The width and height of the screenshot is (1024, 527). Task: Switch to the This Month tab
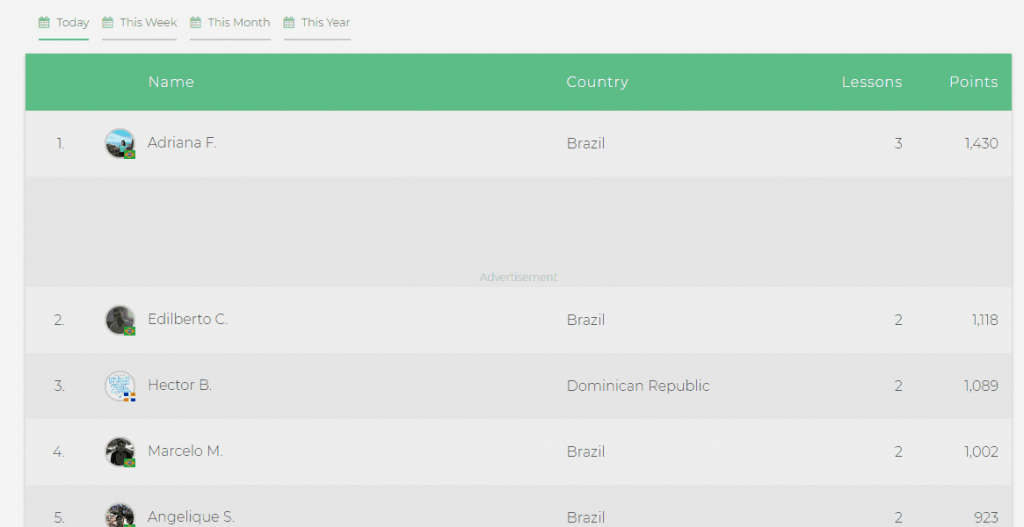pos(230,24)
